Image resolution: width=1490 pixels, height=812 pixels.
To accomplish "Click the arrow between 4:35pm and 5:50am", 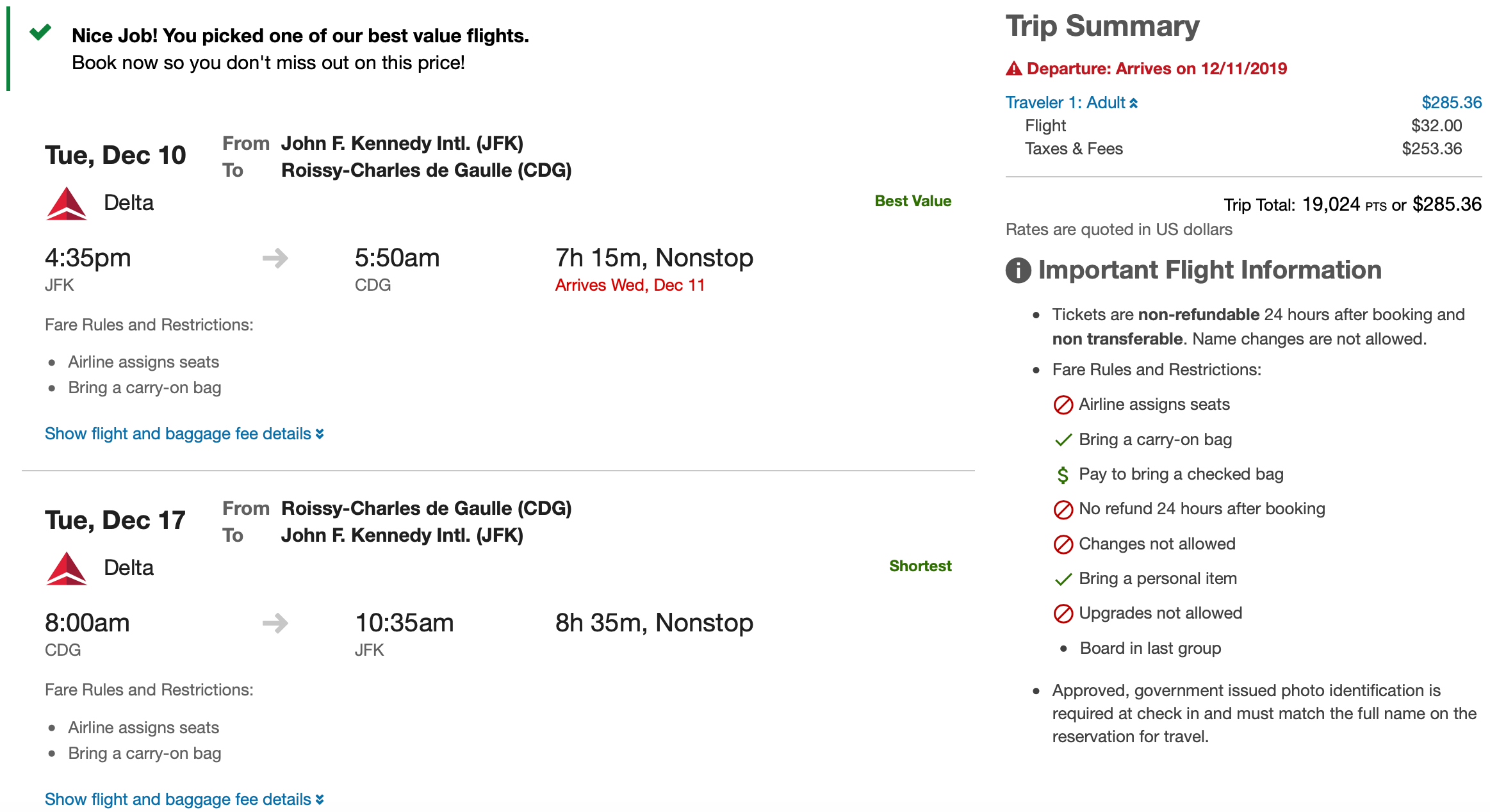I will tap(275, 259).
